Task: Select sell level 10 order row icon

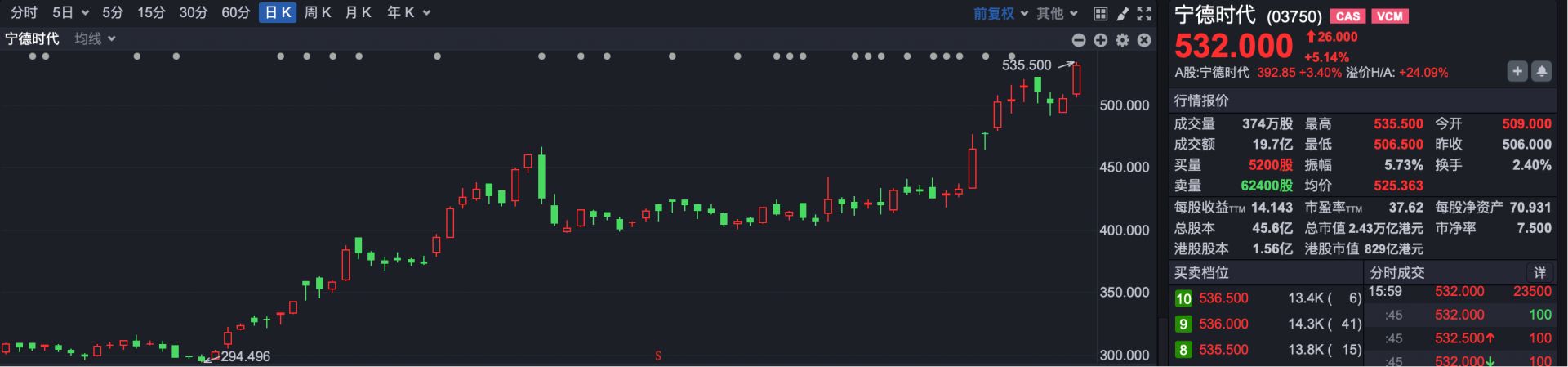Action: pyautogui.click(x=1183, y=298)
